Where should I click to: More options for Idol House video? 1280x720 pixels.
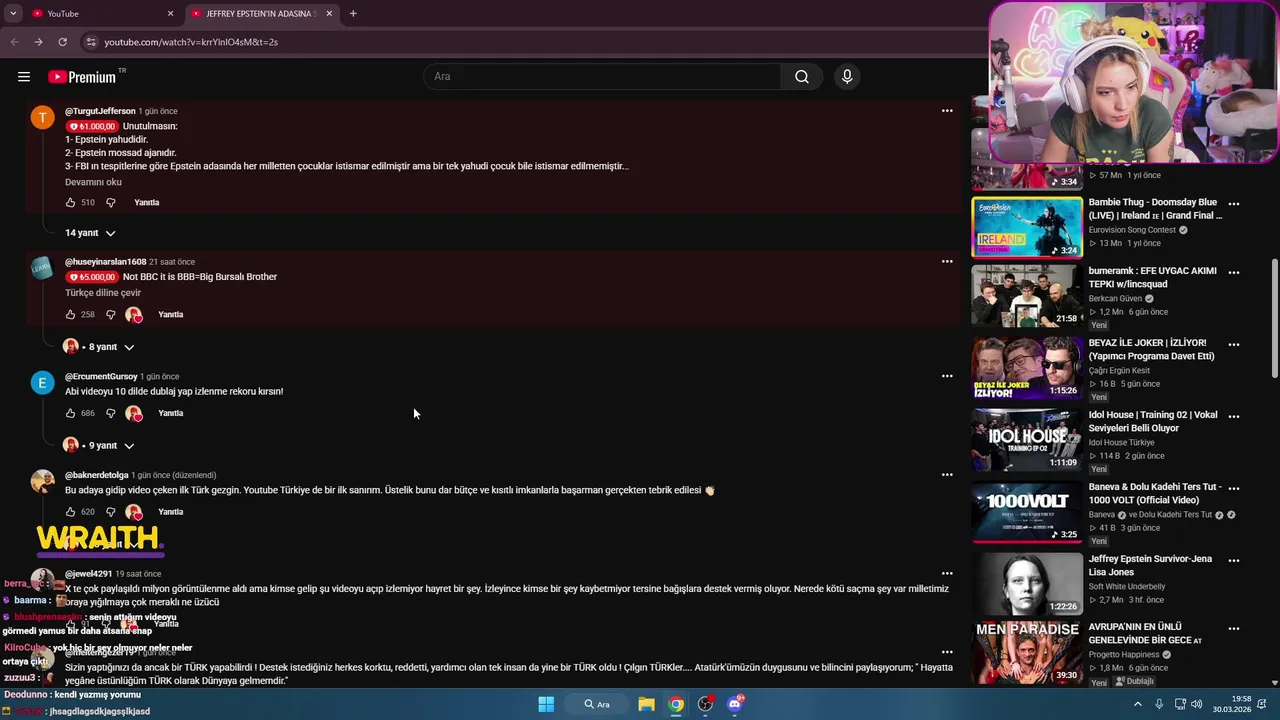tap(1234, 416)
